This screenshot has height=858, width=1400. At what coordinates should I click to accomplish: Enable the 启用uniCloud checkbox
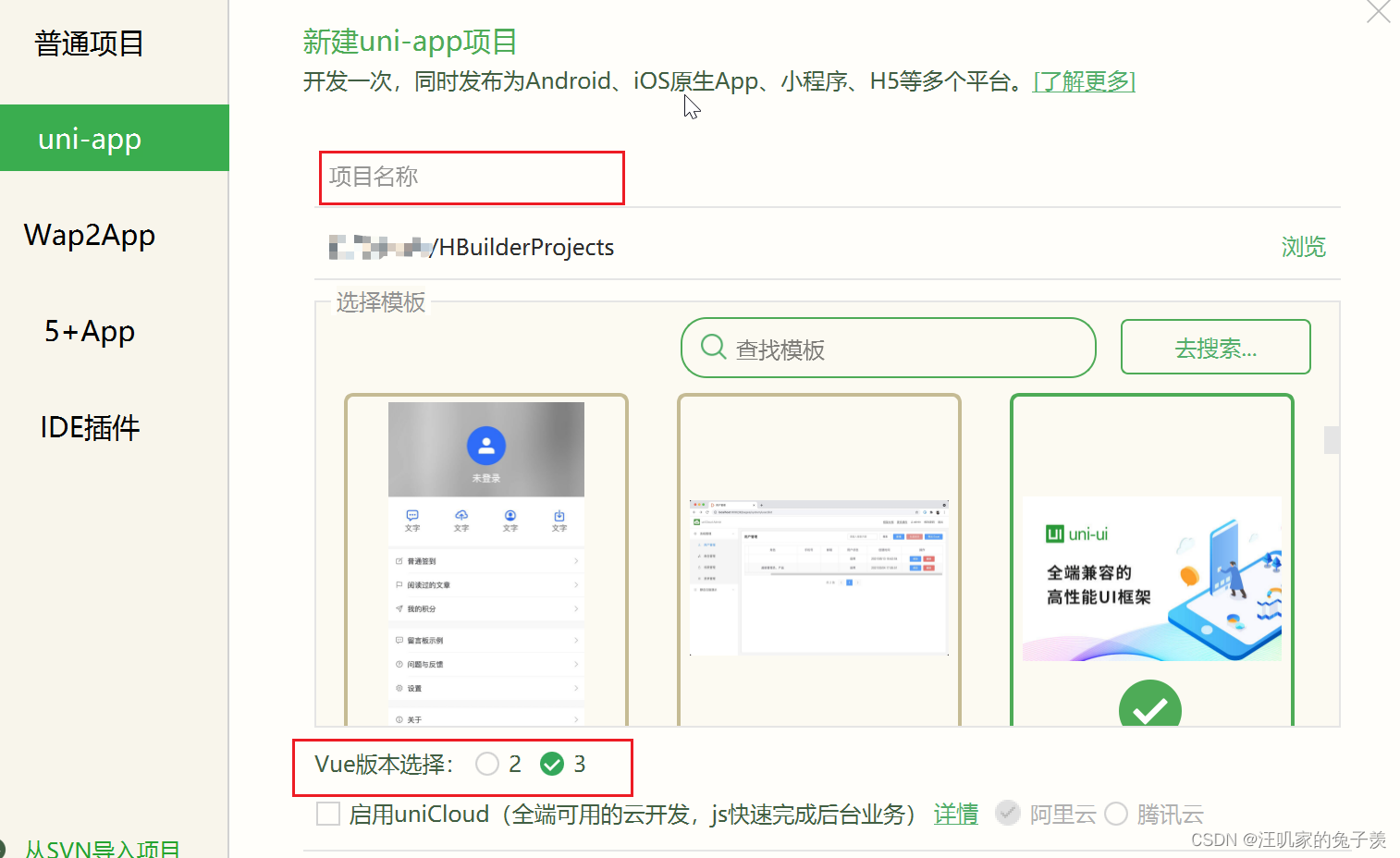(328, 814)
